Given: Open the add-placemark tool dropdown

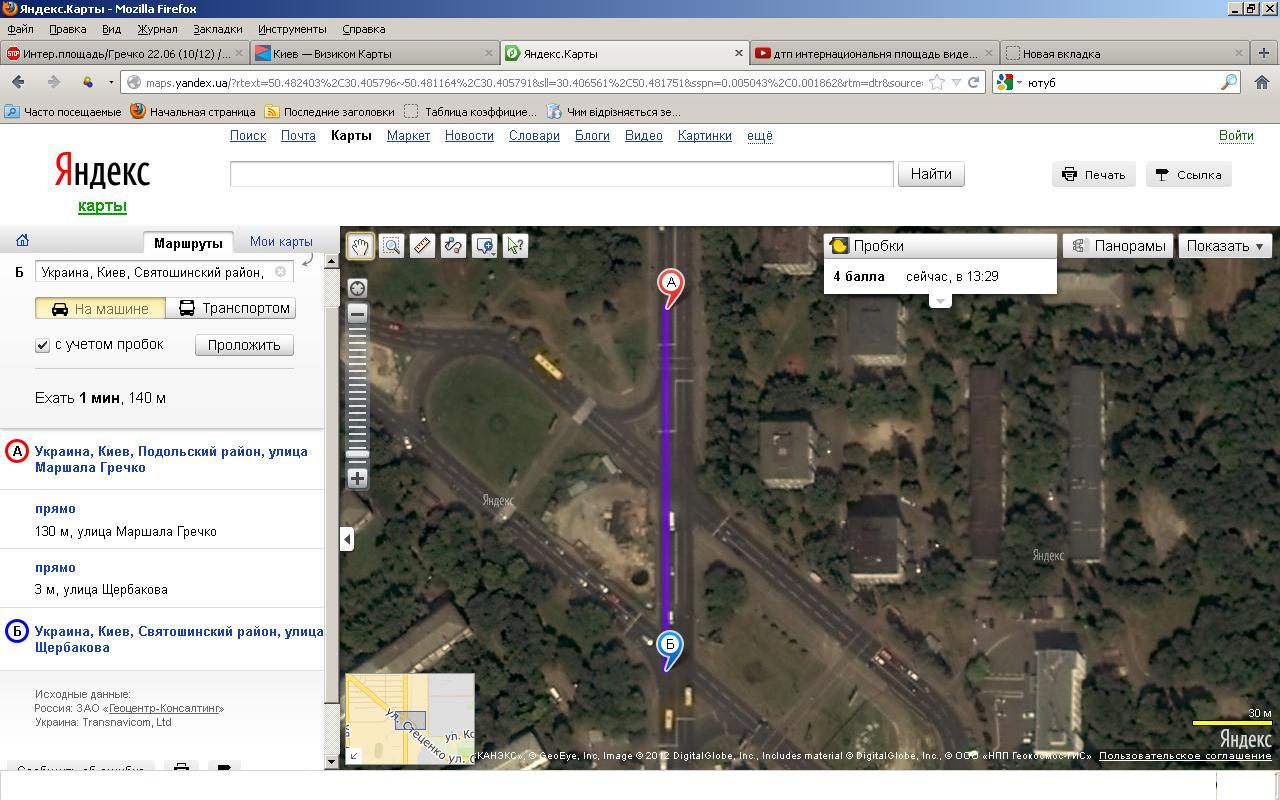Looking at the screenshot, I should (485, 246).
